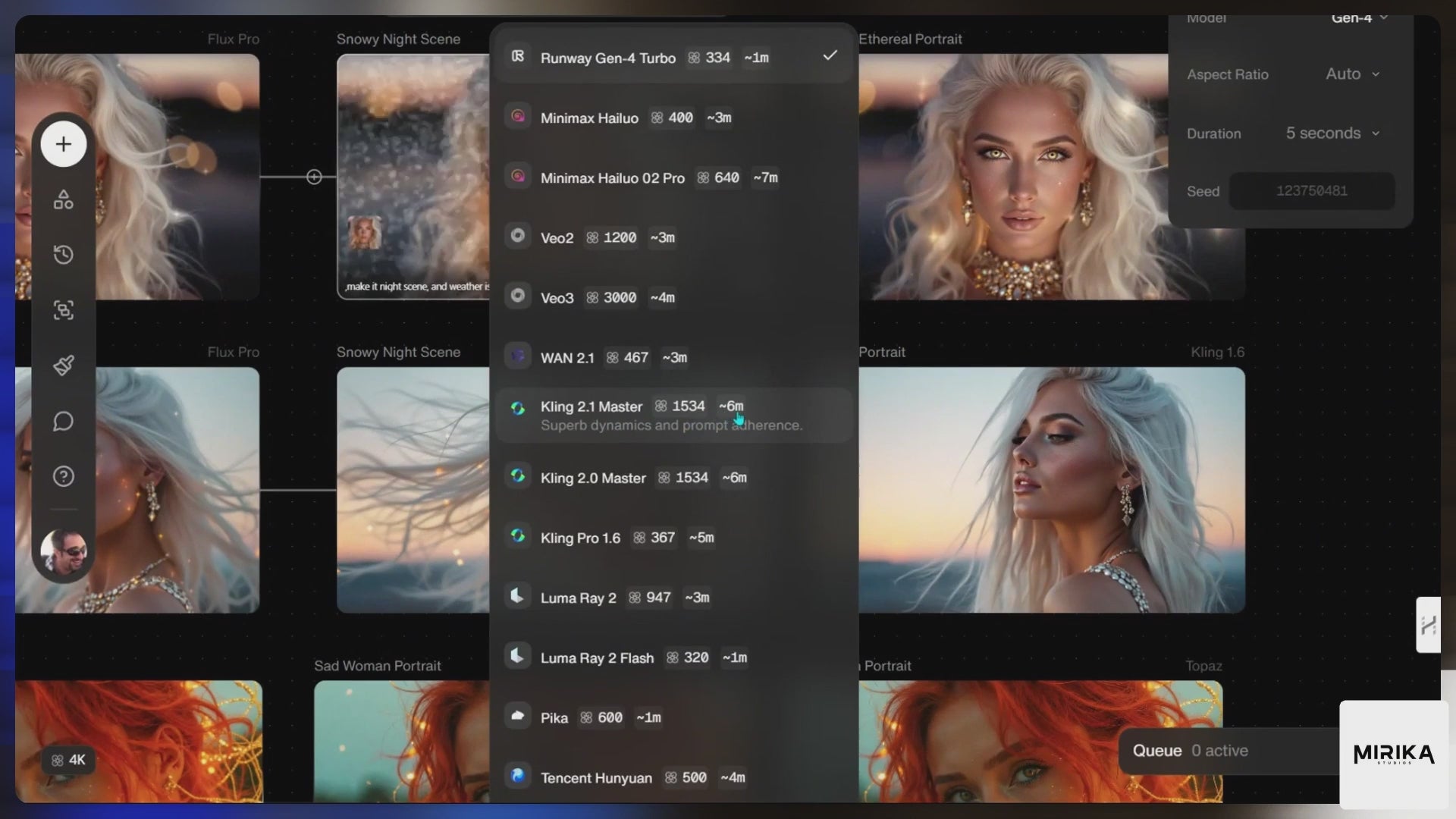Click the plus connector node on the line
The width and height of the screenshot is (1456, 819).
coord(314,177)
